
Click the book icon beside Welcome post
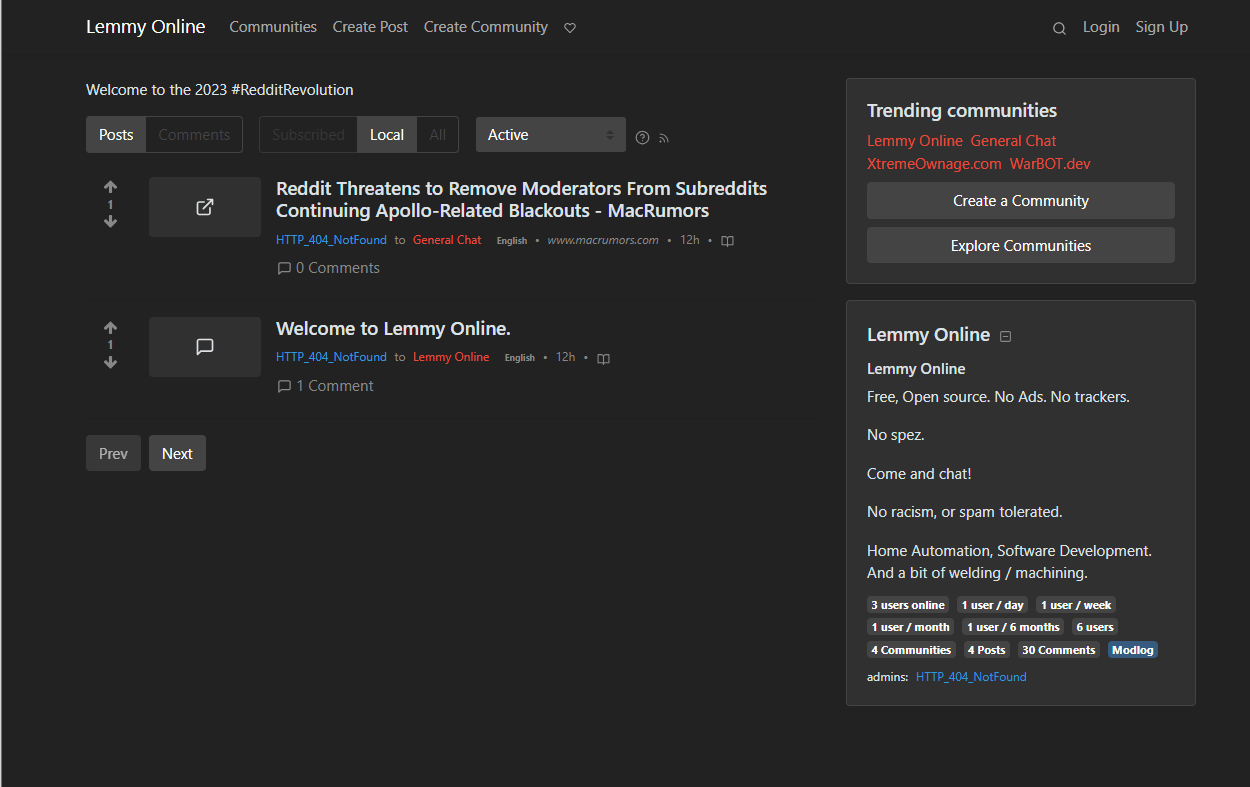pos(603,358)
